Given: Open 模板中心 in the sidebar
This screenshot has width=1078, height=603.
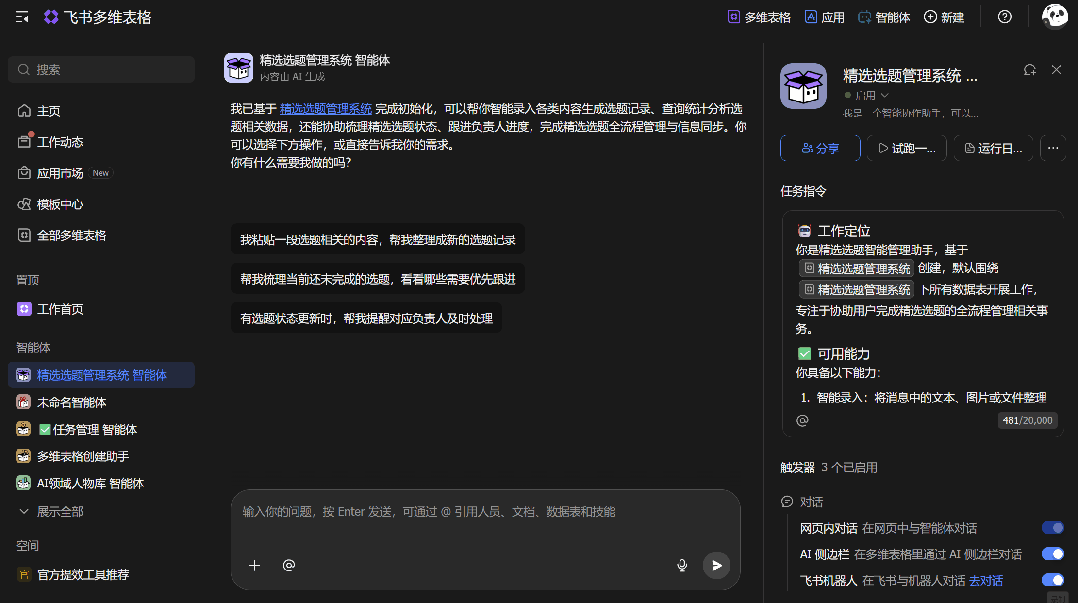Looking at the screenshot, I should [102, 204].
